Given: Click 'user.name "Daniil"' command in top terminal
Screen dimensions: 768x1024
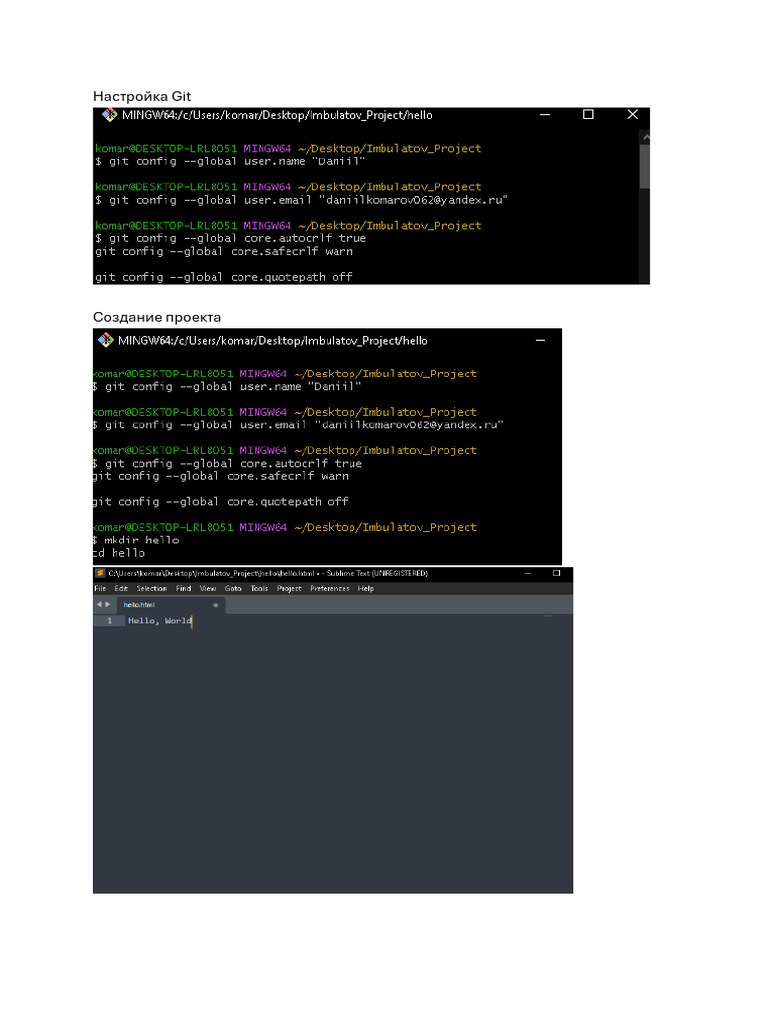Looking at the screenshot, I should (230, 161).
